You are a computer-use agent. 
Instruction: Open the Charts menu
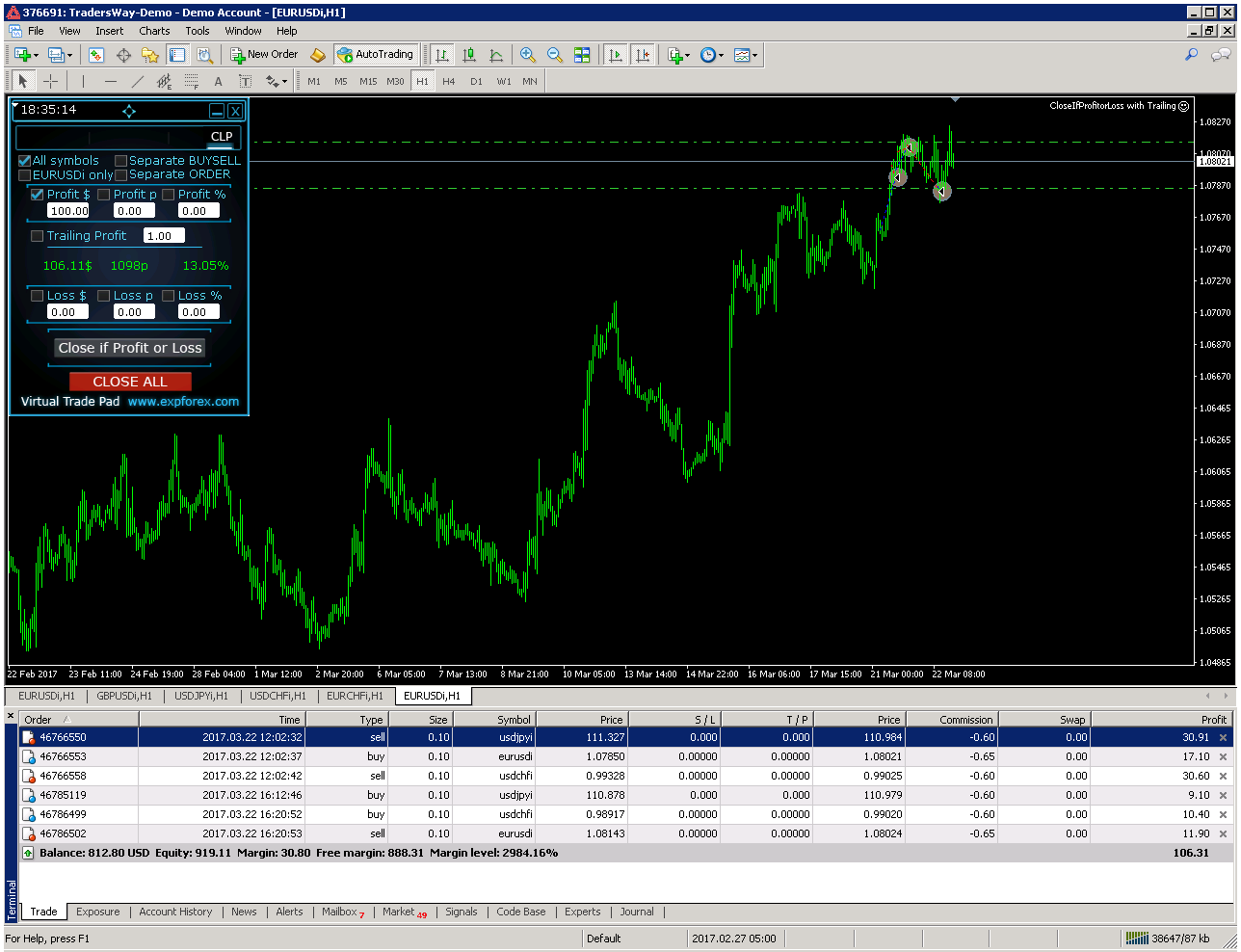click(154, 31)
